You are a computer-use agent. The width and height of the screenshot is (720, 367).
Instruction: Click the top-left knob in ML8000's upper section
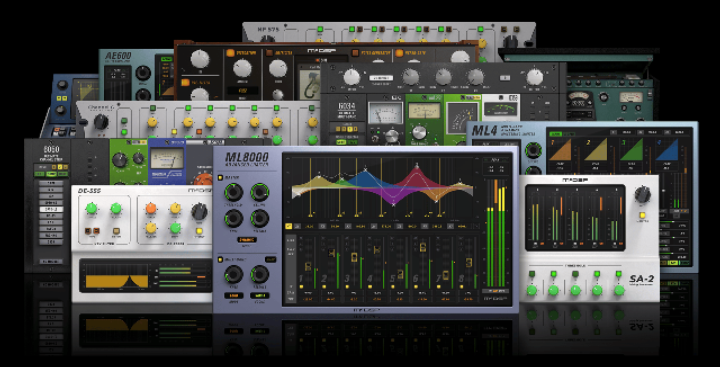click(233, 192)
